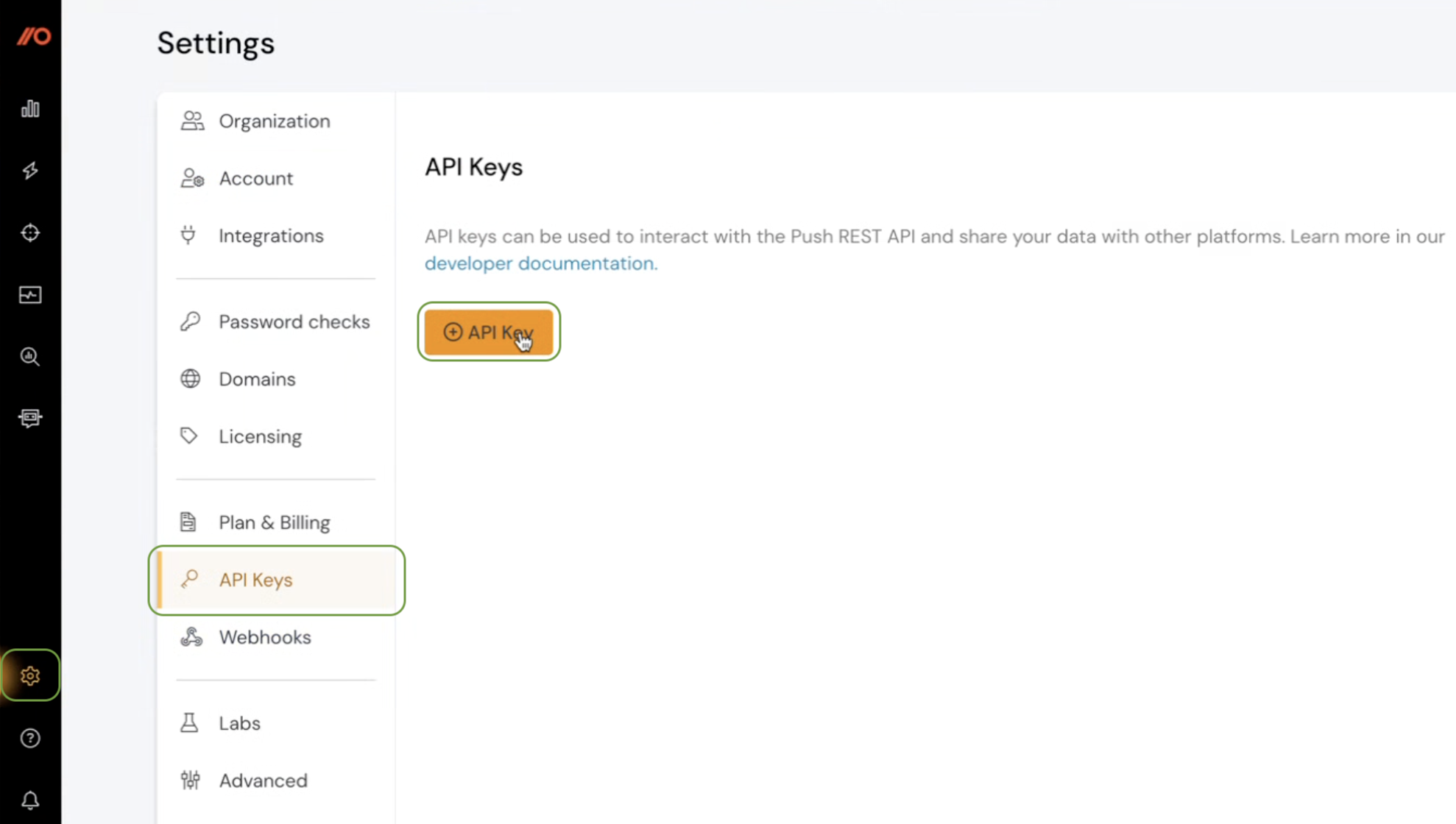Viewport: 1456px width, 824px height.
Task: Open the developer documentation link
Action: click(540, 263)
